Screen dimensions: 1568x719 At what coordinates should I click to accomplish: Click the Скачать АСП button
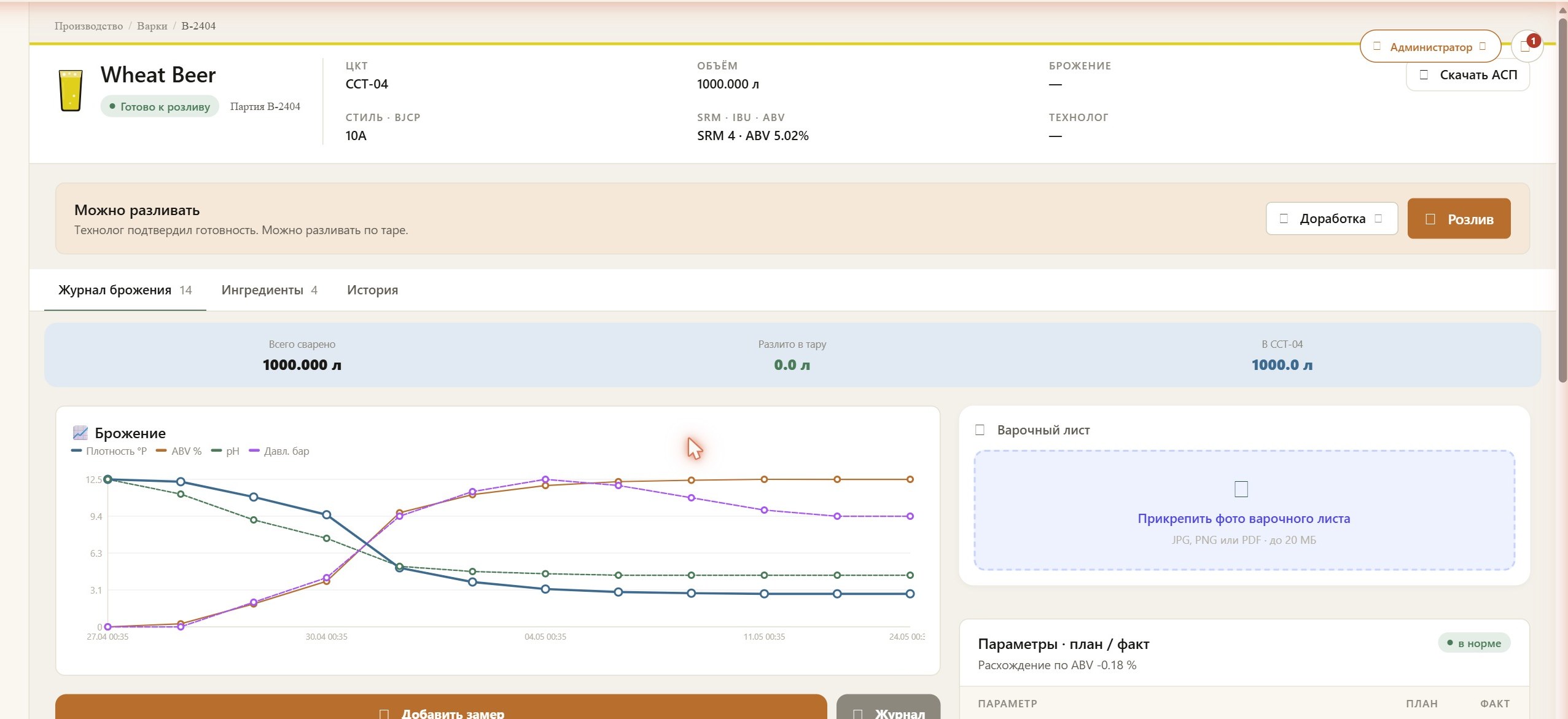point(1467,75)
